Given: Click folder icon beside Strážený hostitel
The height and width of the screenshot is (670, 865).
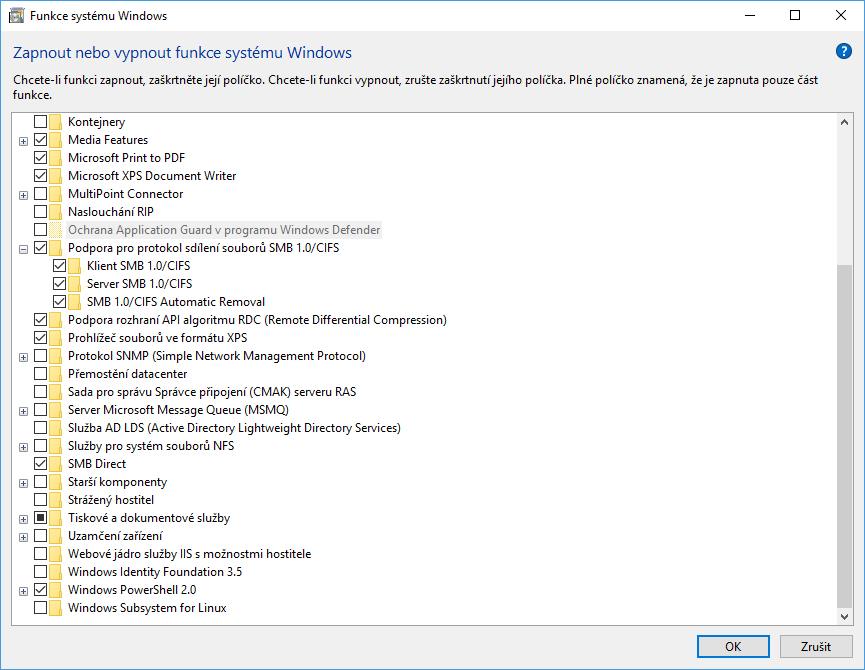Looking at the screenshot, I should (55, 500).
